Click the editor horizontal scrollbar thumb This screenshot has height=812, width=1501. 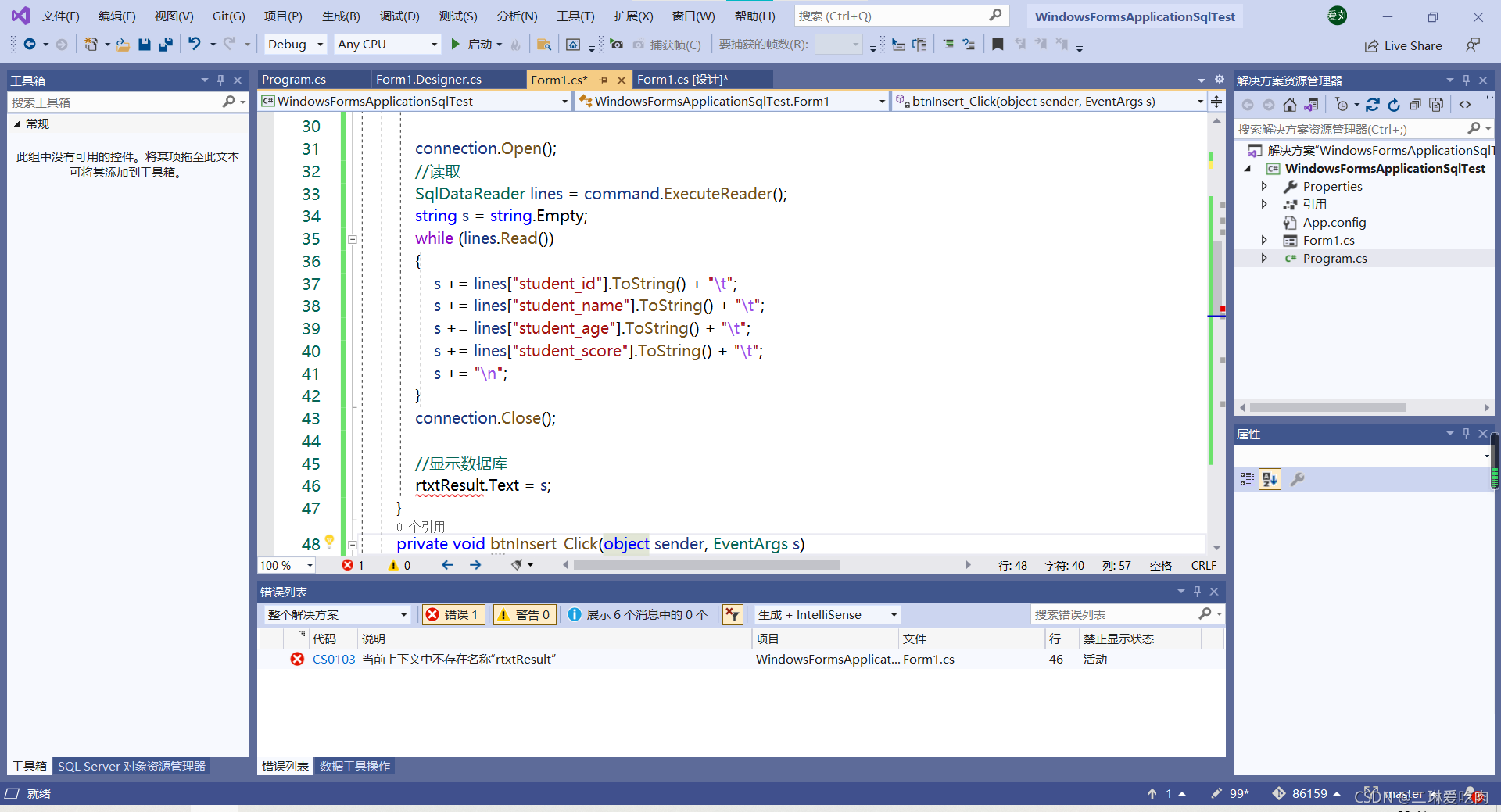707,565
